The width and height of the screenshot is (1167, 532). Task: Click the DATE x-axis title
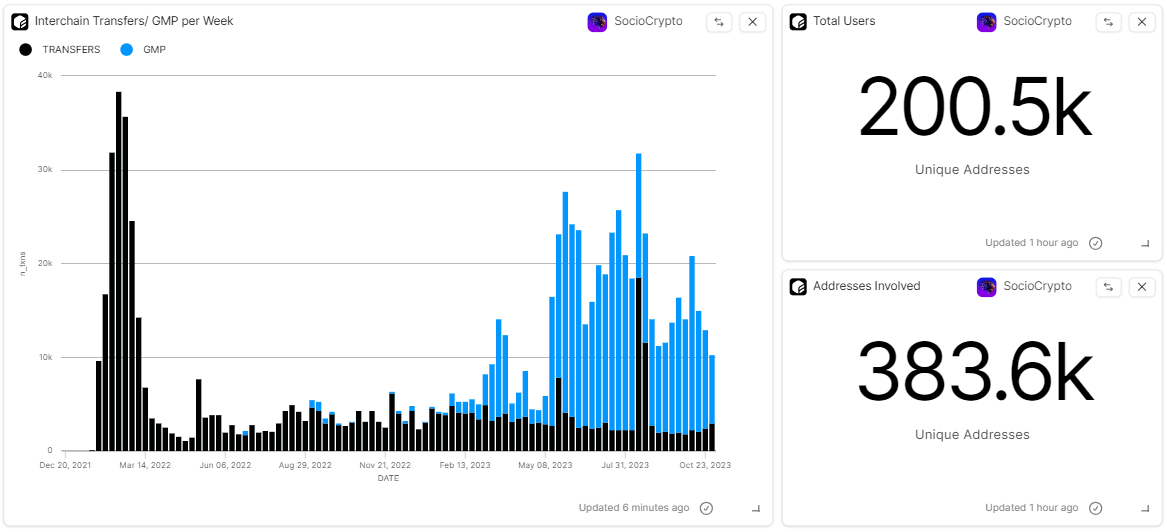[x=388, y=478]
